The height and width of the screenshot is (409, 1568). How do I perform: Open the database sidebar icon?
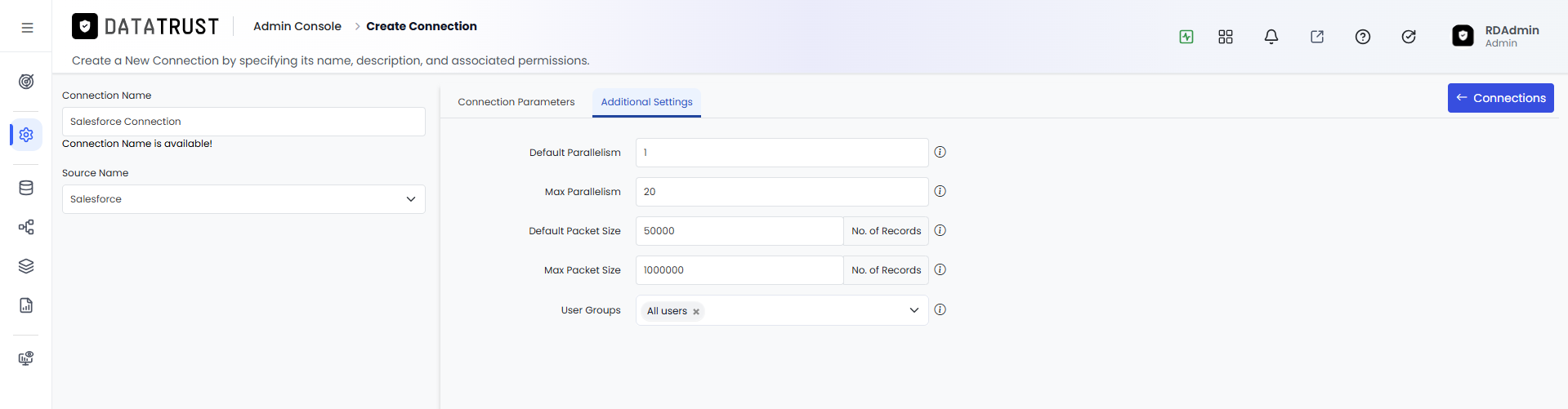(26, 188)
